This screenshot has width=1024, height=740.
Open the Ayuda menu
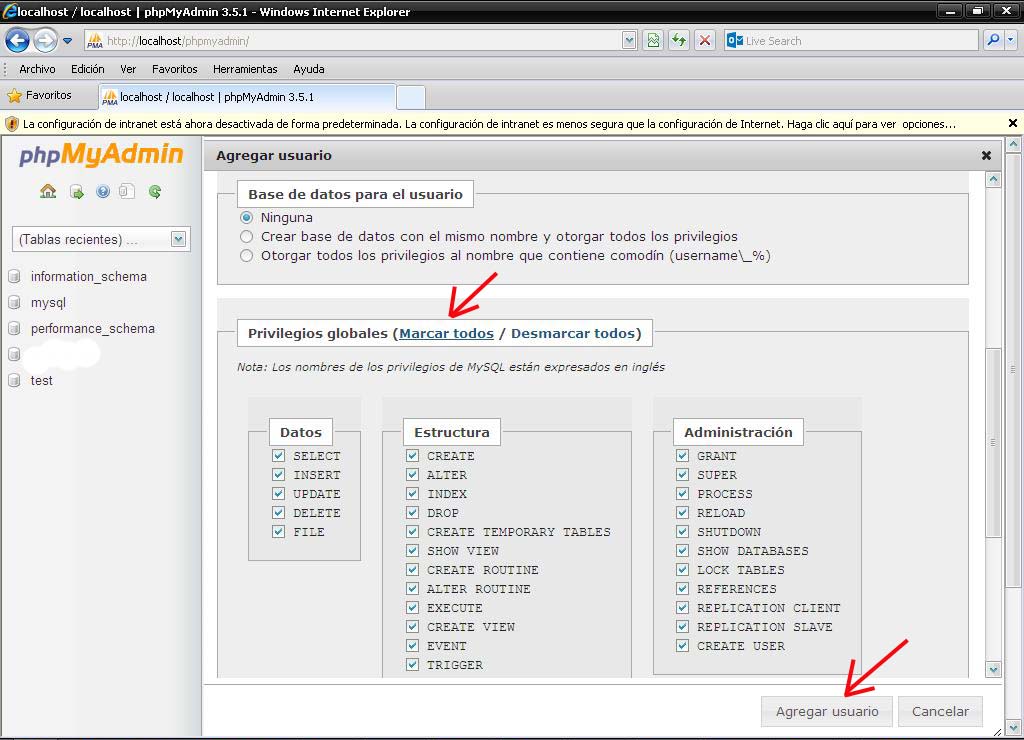(309, 69)
